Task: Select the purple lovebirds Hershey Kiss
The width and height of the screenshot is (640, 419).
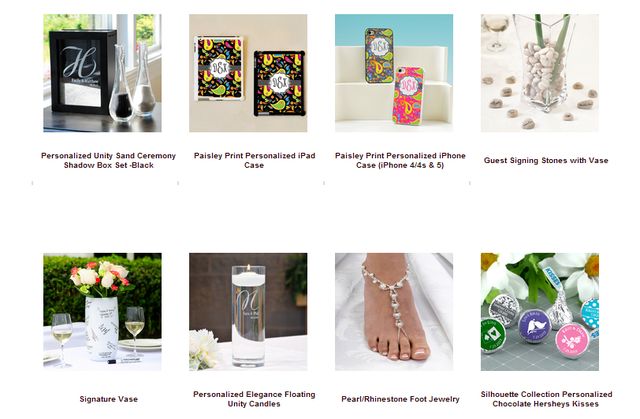Action: (x=534, y=327)
